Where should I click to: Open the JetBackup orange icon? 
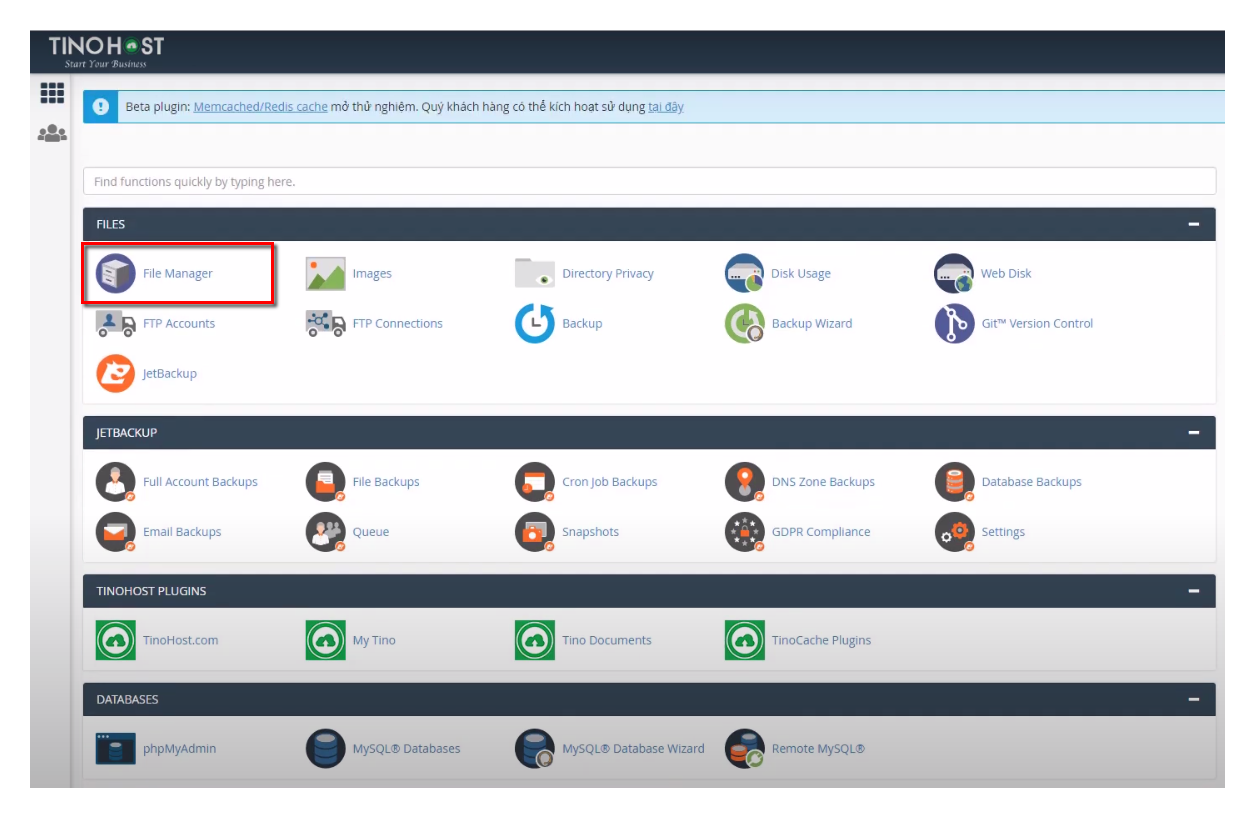(x=115, y=373)
